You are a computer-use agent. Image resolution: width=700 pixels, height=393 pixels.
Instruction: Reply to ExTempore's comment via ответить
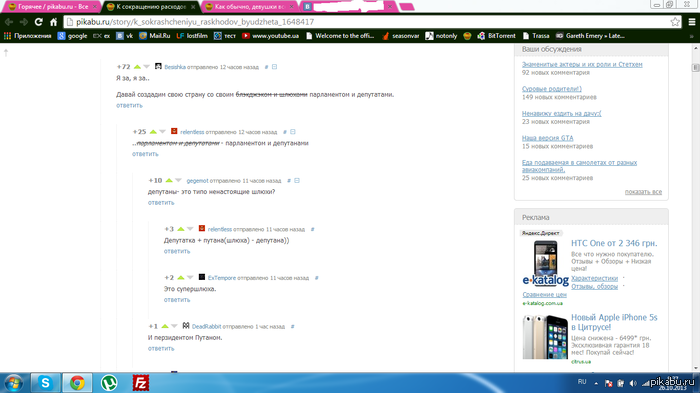(177, 300)
